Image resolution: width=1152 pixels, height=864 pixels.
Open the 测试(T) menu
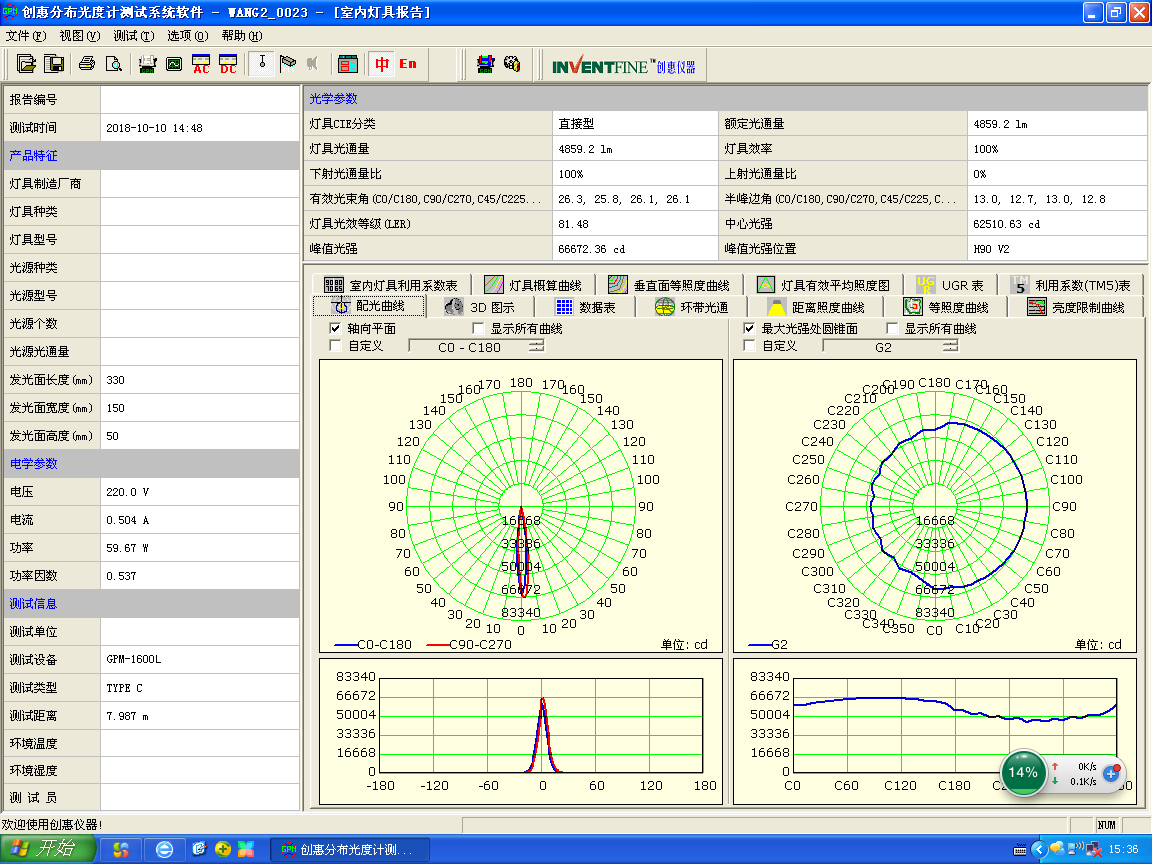click(x=133, y=36)
